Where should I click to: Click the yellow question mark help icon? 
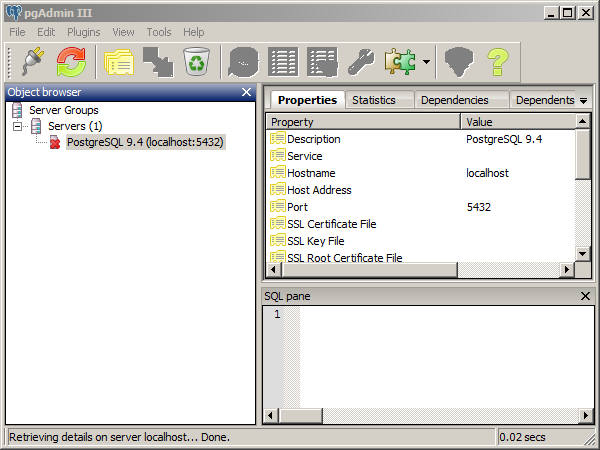click(x=498, y=61)
